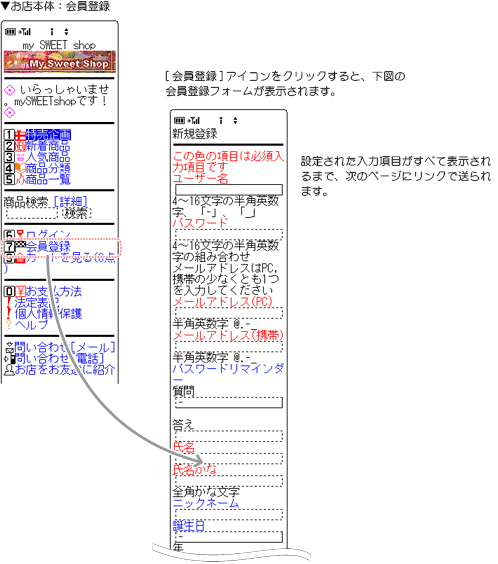
Task: Open 商品一覧 product list link
Action: [48, 179]
